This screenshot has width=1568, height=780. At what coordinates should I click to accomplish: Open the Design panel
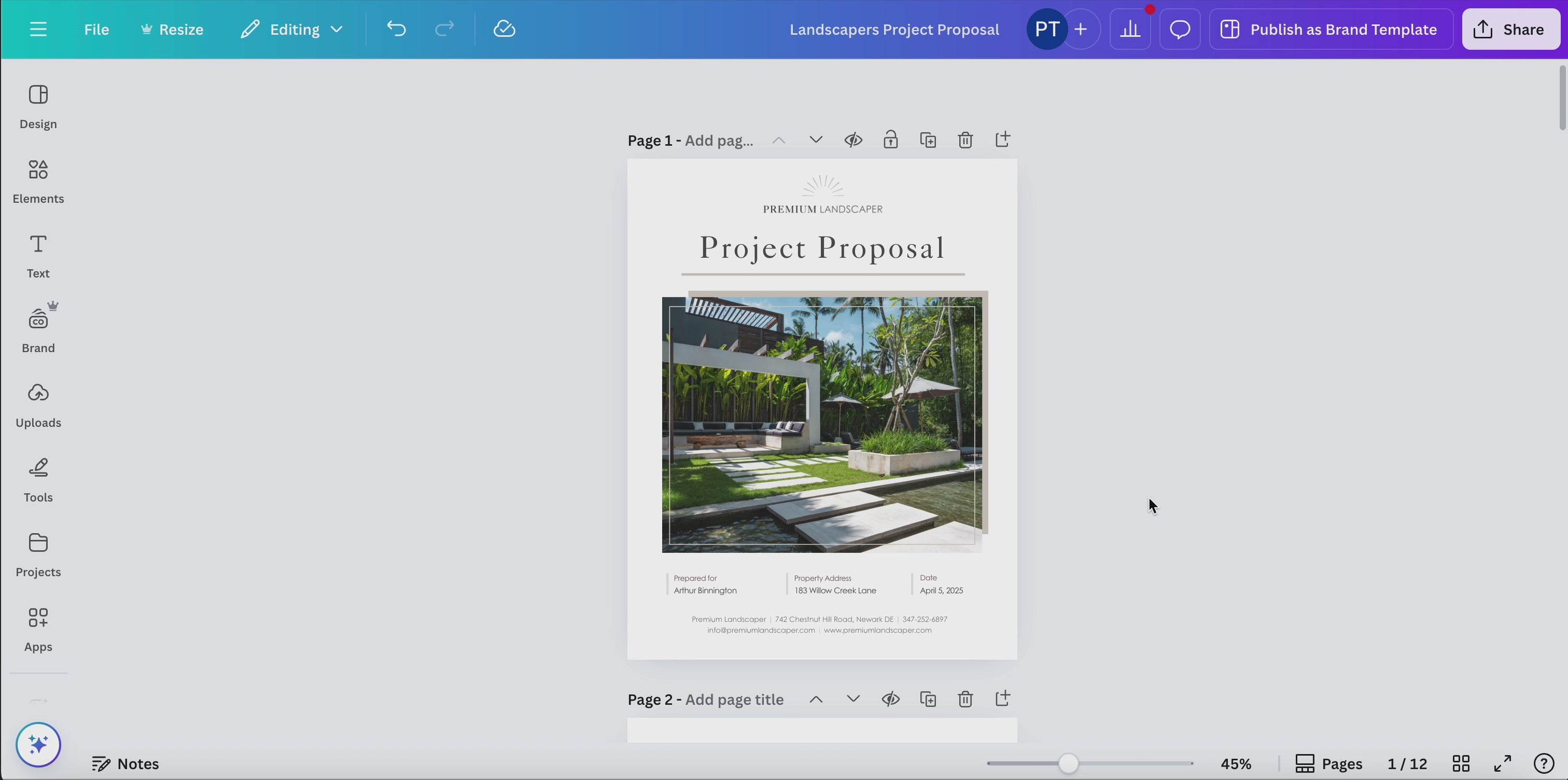point(38,107)
